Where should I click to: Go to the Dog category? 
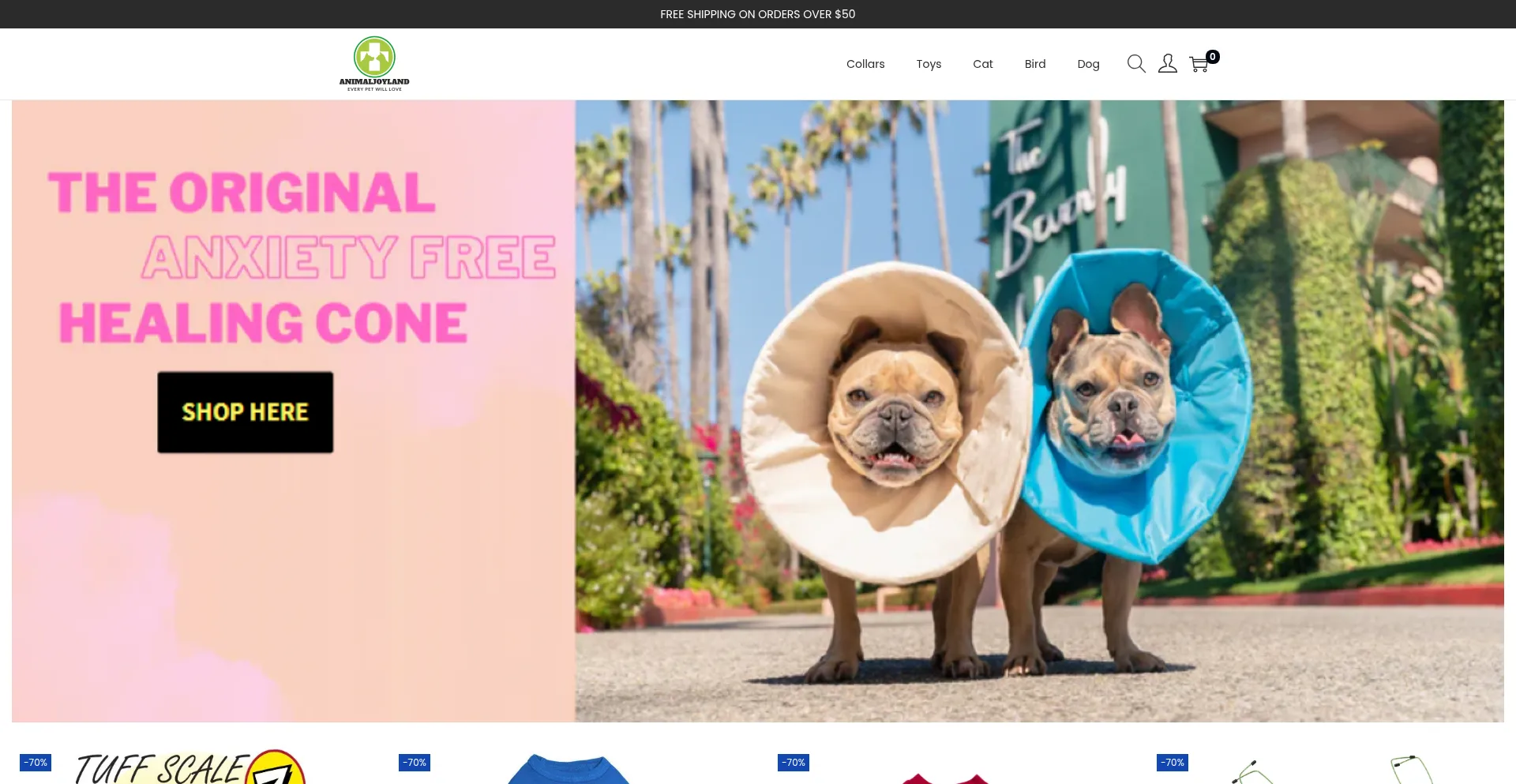point(1088,64)
